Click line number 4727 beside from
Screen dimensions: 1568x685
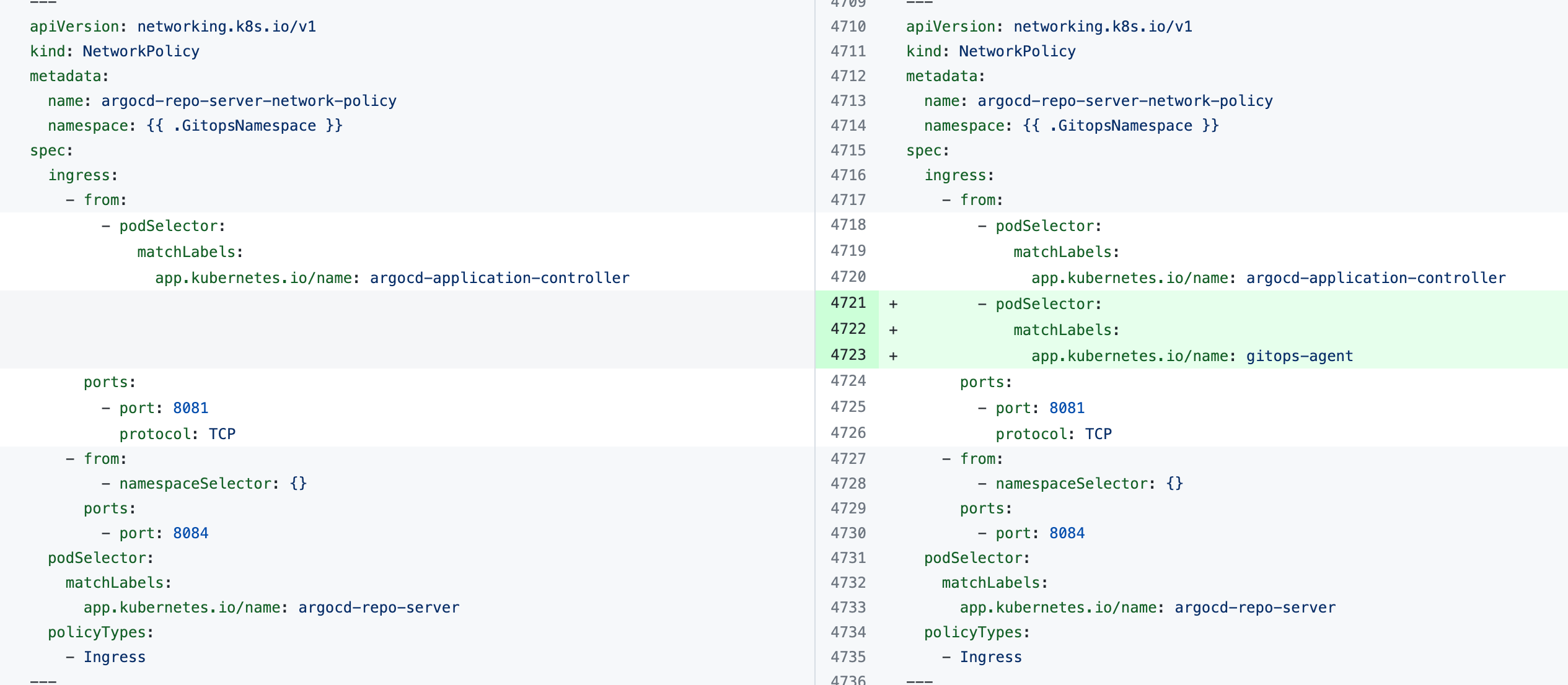(848, 459)
